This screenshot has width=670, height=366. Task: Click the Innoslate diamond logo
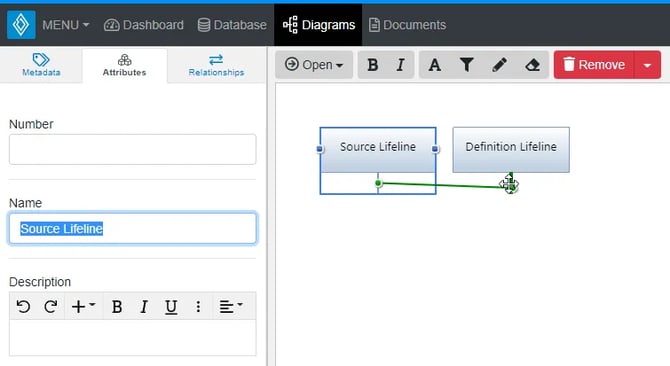click(x=21, y=25)
